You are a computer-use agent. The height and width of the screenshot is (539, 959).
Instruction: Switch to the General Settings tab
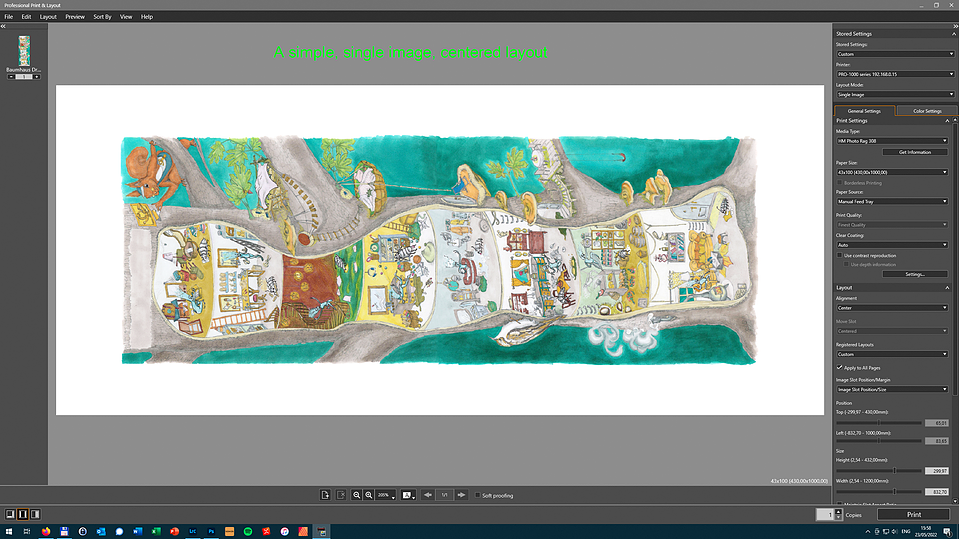coord(864,111)
